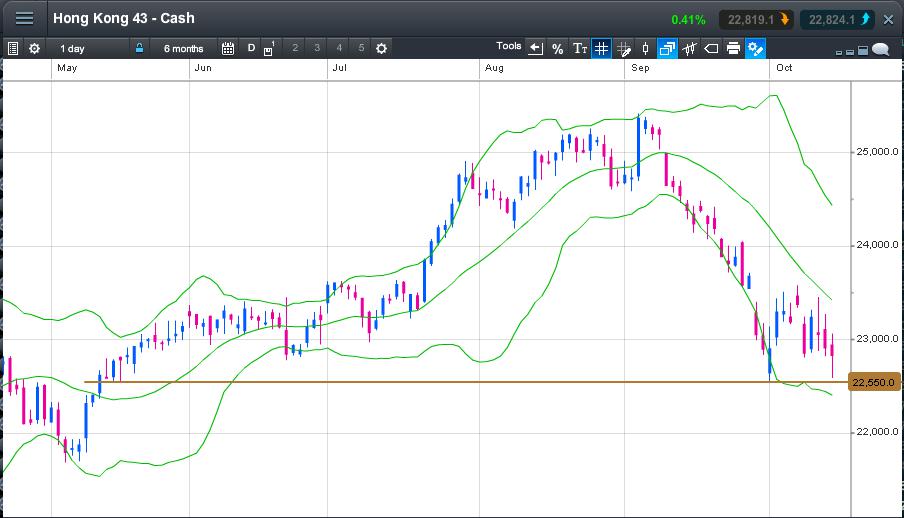
Task: Open the chart list document icon
Action: (13, 48)
